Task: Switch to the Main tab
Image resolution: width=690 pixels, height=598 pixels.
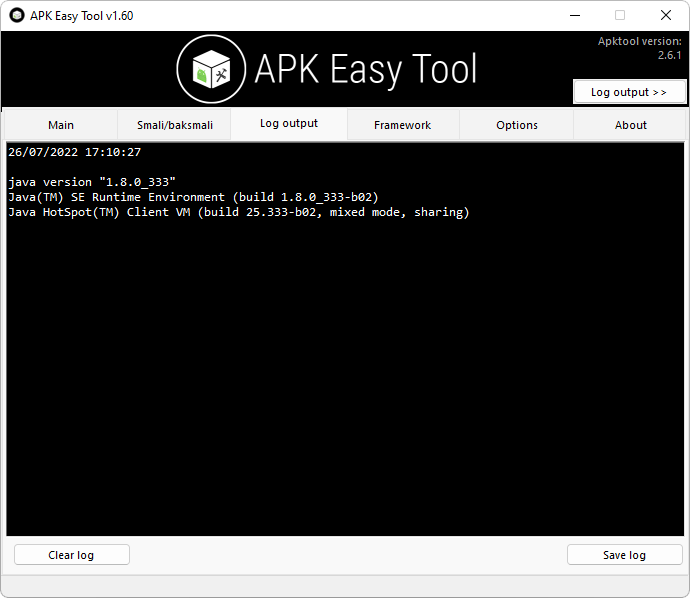Action: [61, 125]
